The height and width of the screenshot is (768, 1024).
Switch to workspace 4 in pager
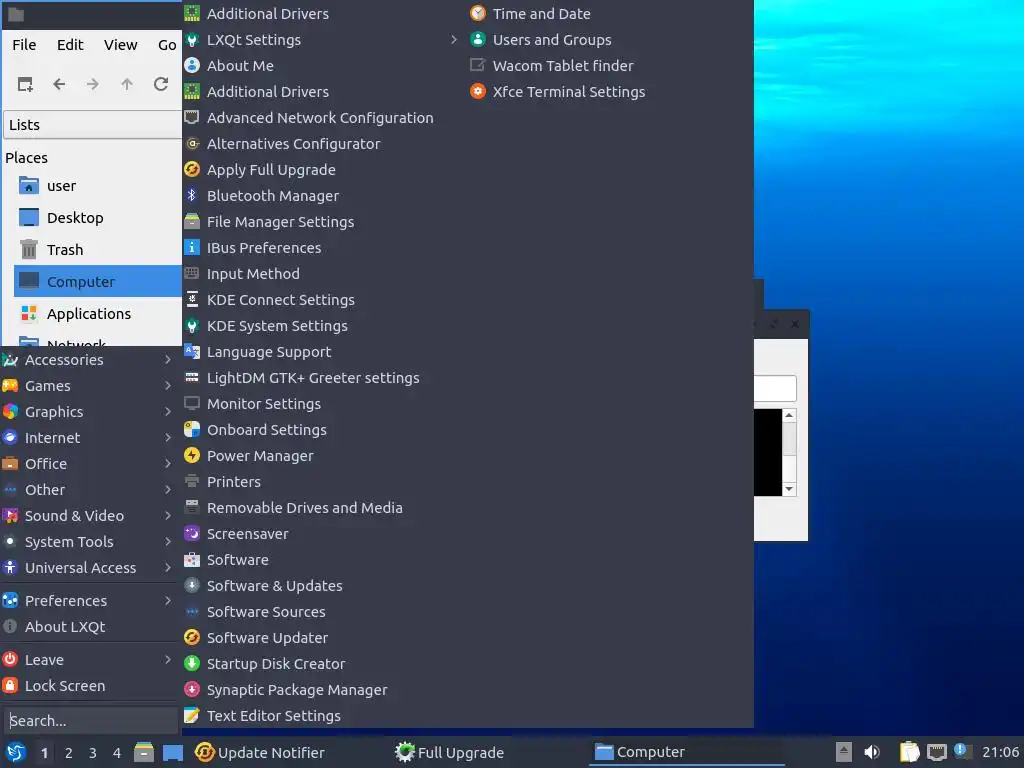[117, 753]
